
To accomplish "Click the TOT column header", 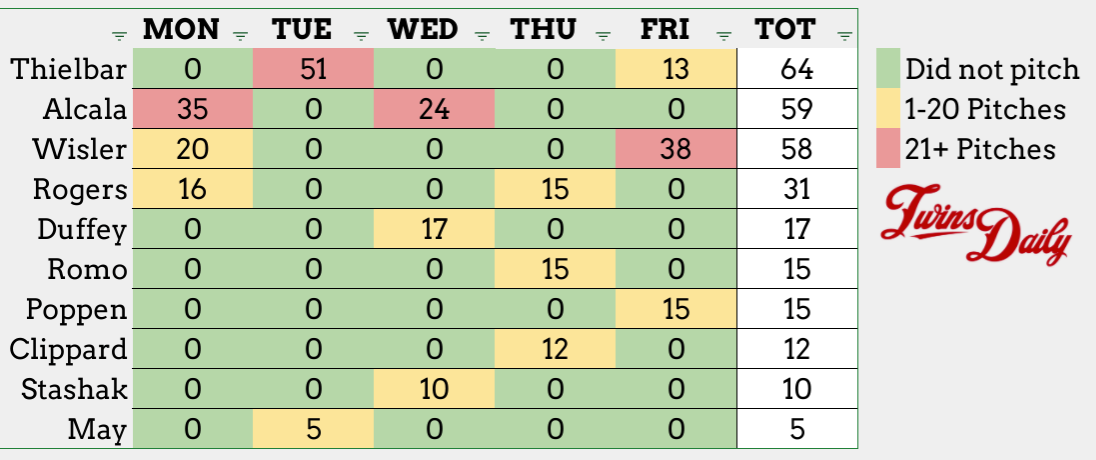I will [785, 29].
